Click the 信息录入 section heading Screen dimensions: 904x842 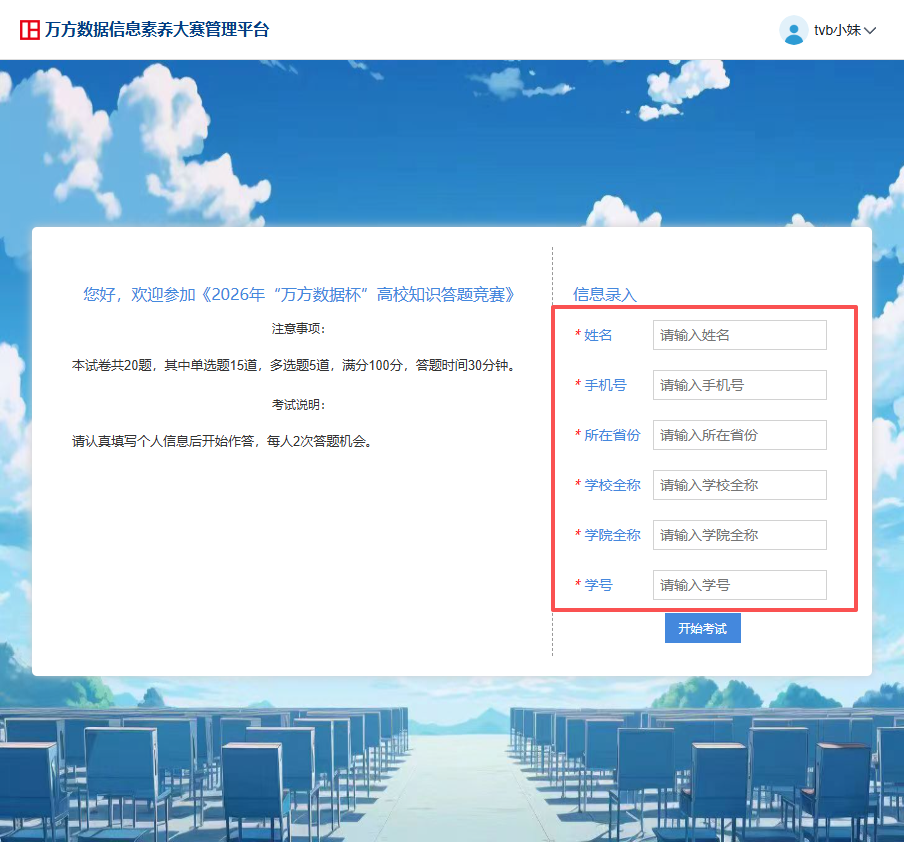(604, 295)
